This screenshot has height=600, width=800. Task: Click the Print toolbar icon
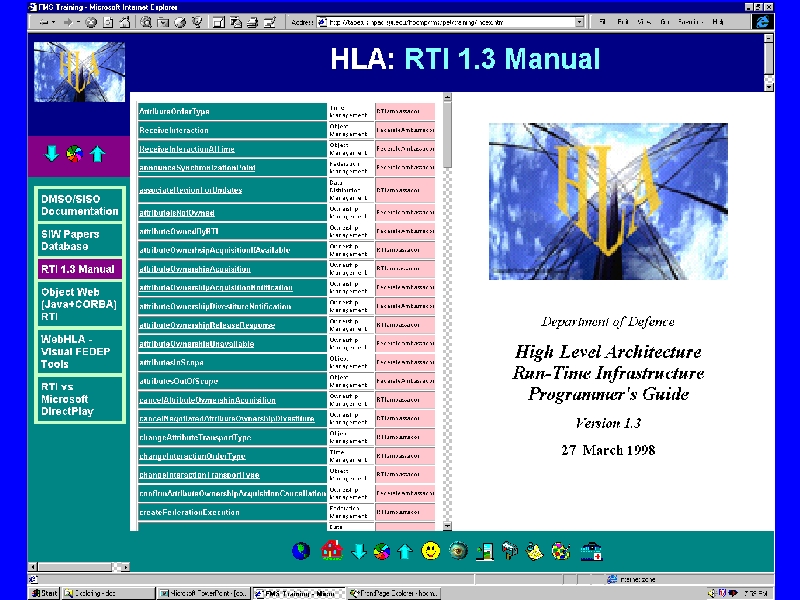click(253, 22)
